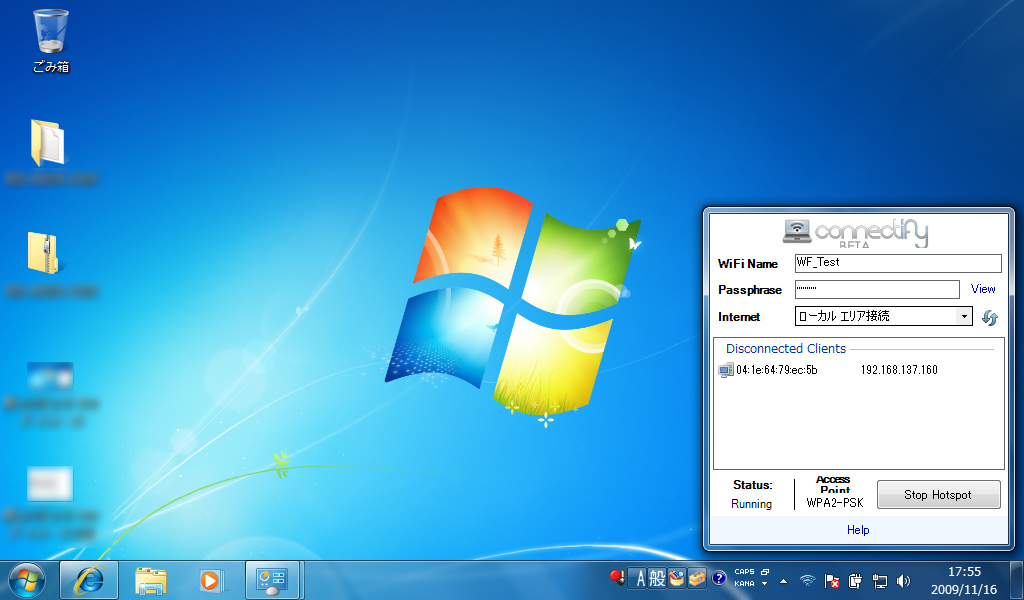Click the IME help question mark icon
The image size is (1024, 600).
tap(719, 578)
